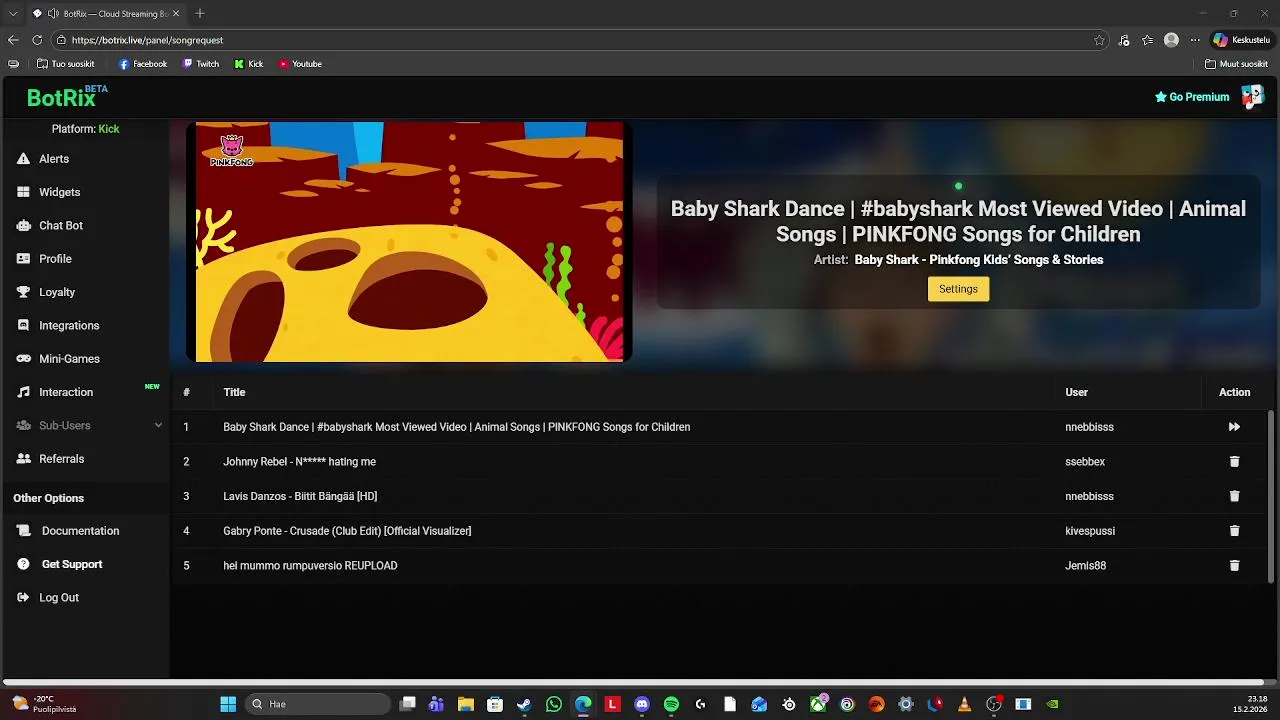
Task: Open the Copilot Keskustelu button
Action: point(1241,40)
